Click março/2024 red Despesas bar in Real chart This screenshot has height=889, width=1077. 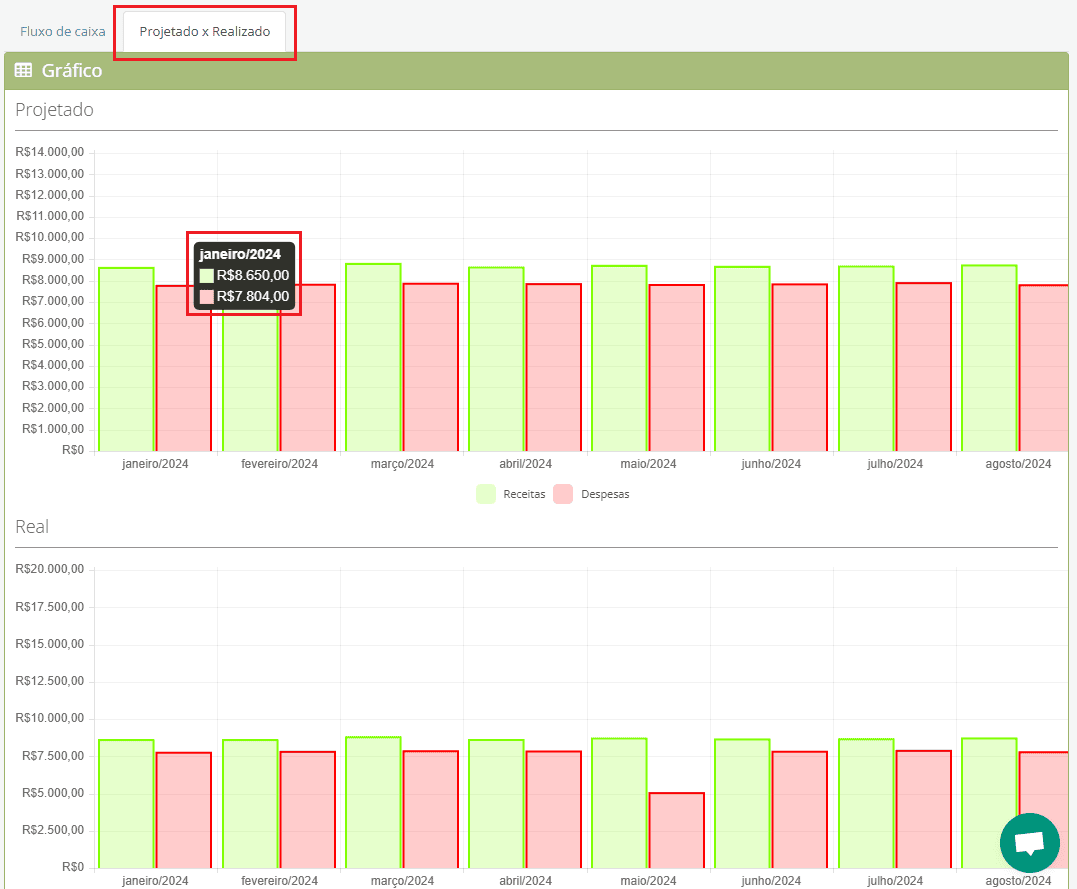click(431, 809)
